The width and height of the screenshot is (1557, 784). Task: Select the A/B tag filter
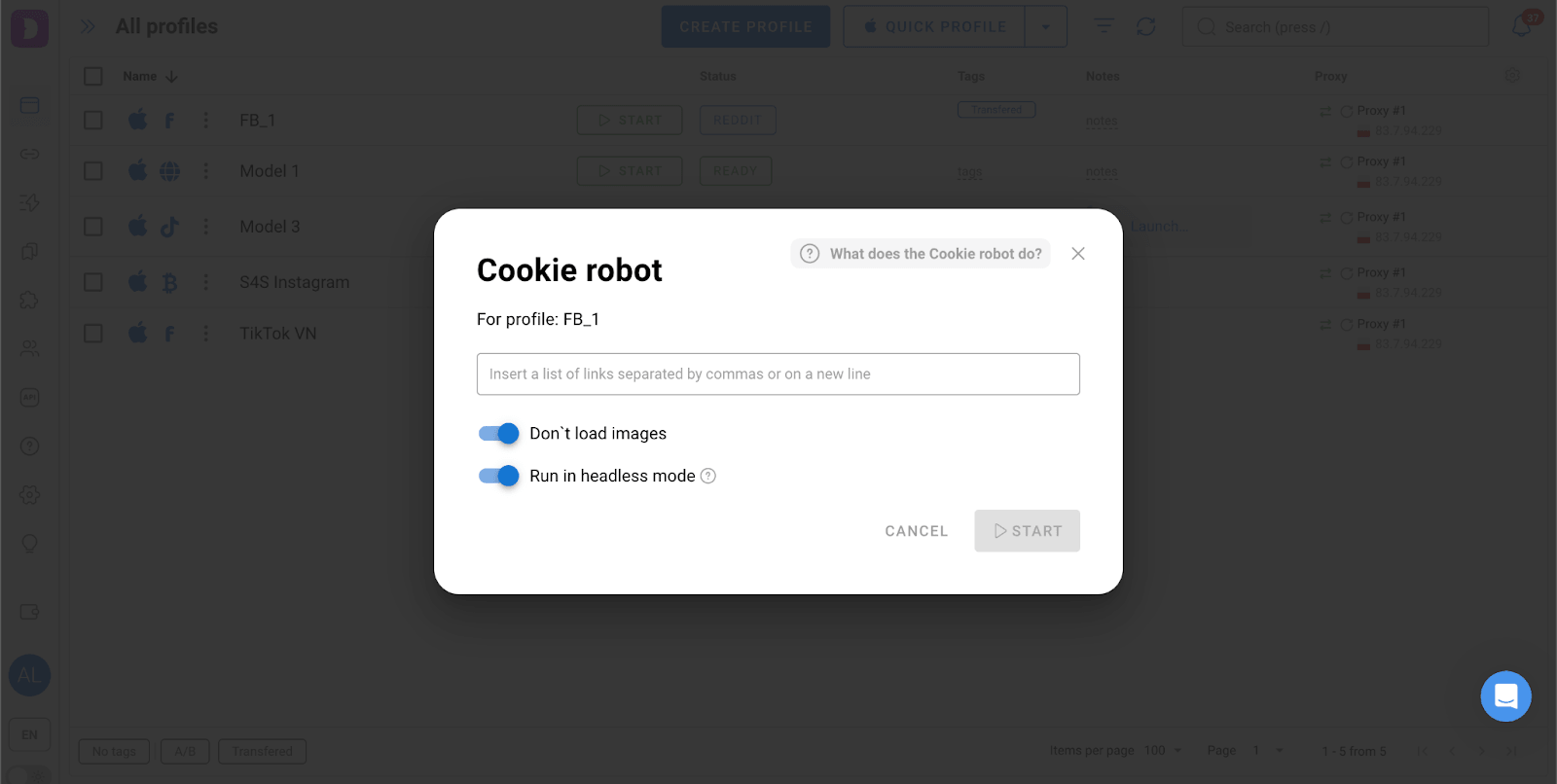tap(185, 751)
